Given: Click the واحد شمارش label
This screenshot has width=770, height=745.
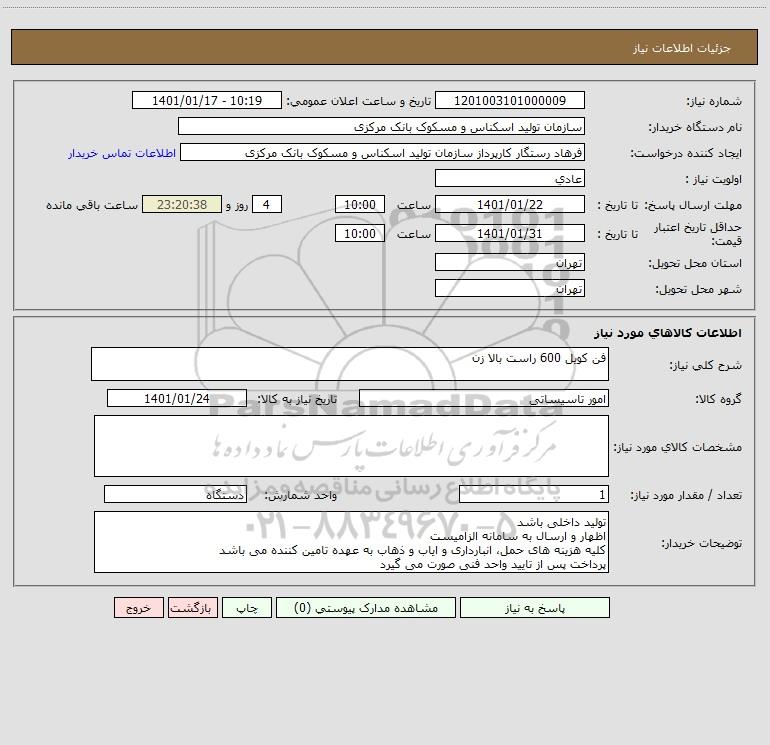Looking at the screenshot, I should pyautogui.click(x=301, y=496).
